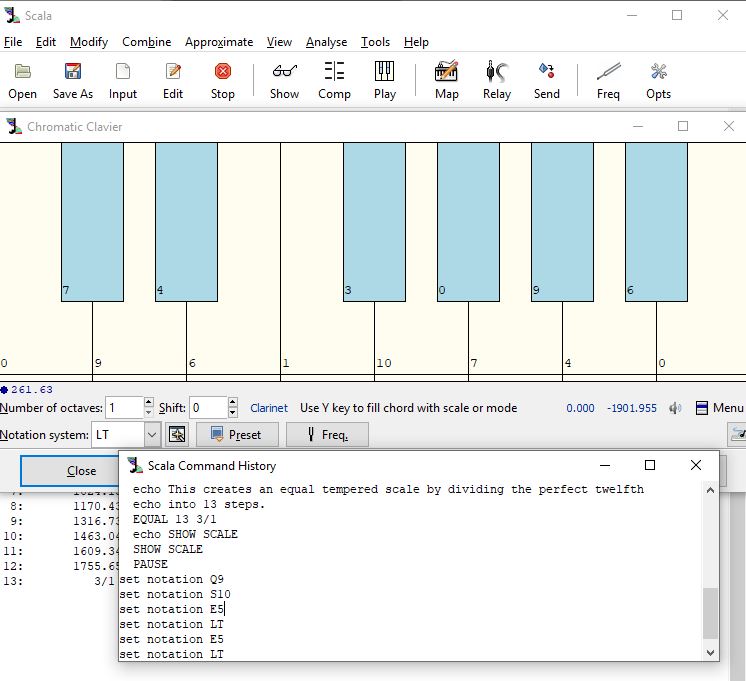Open the Analyse menu
The image size is (746, 681).
[x=326, y=42]
